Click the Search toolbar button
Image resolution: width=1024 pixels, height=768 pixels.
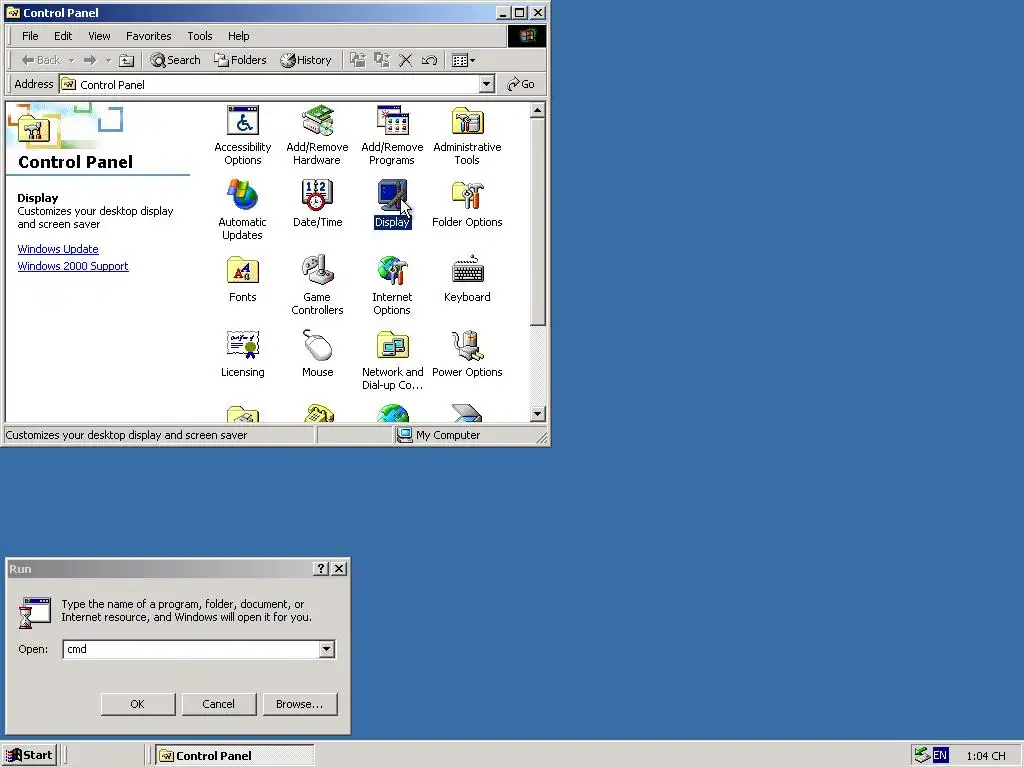coord(175,60)
